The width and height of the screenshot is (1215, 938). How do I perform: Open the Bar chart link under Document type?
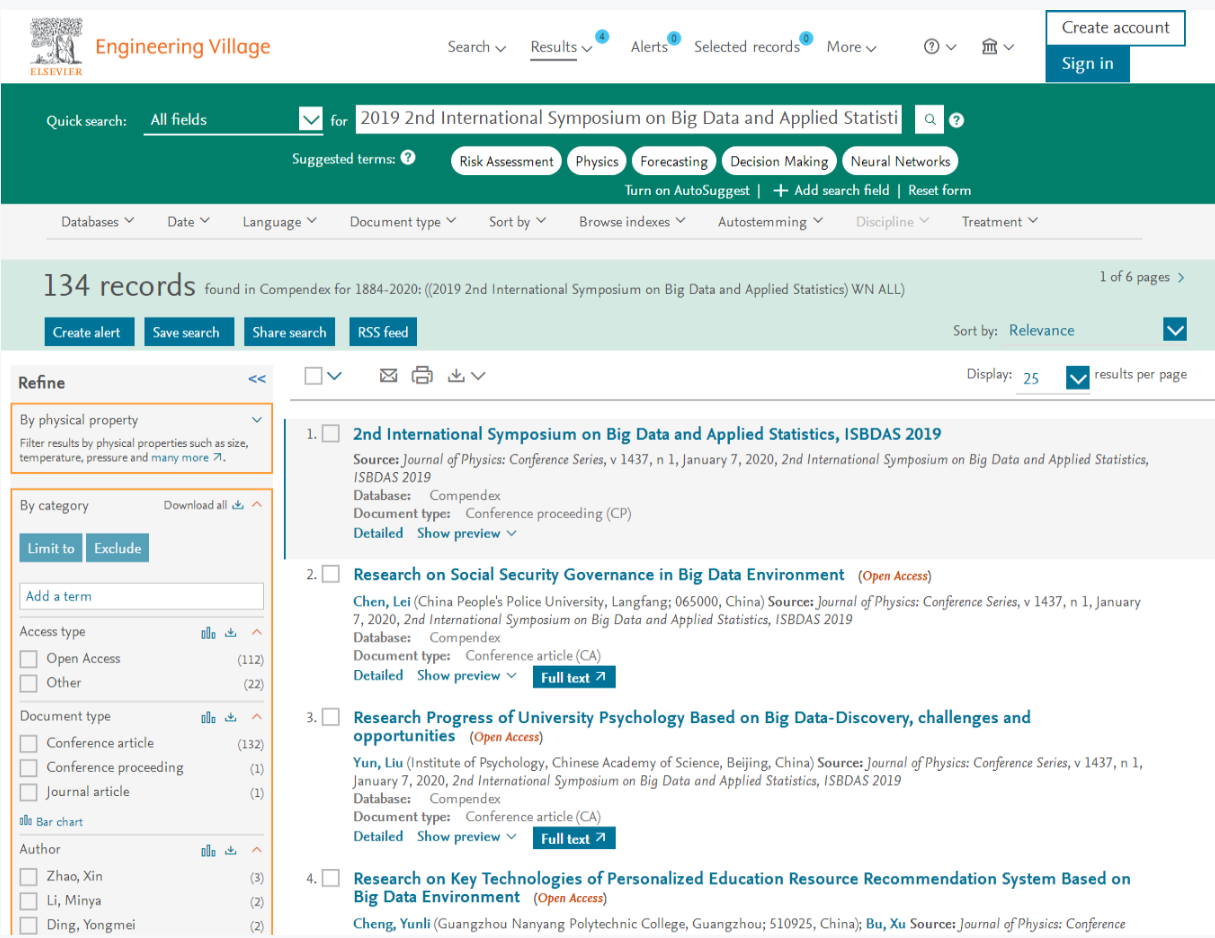click(52, 822)
